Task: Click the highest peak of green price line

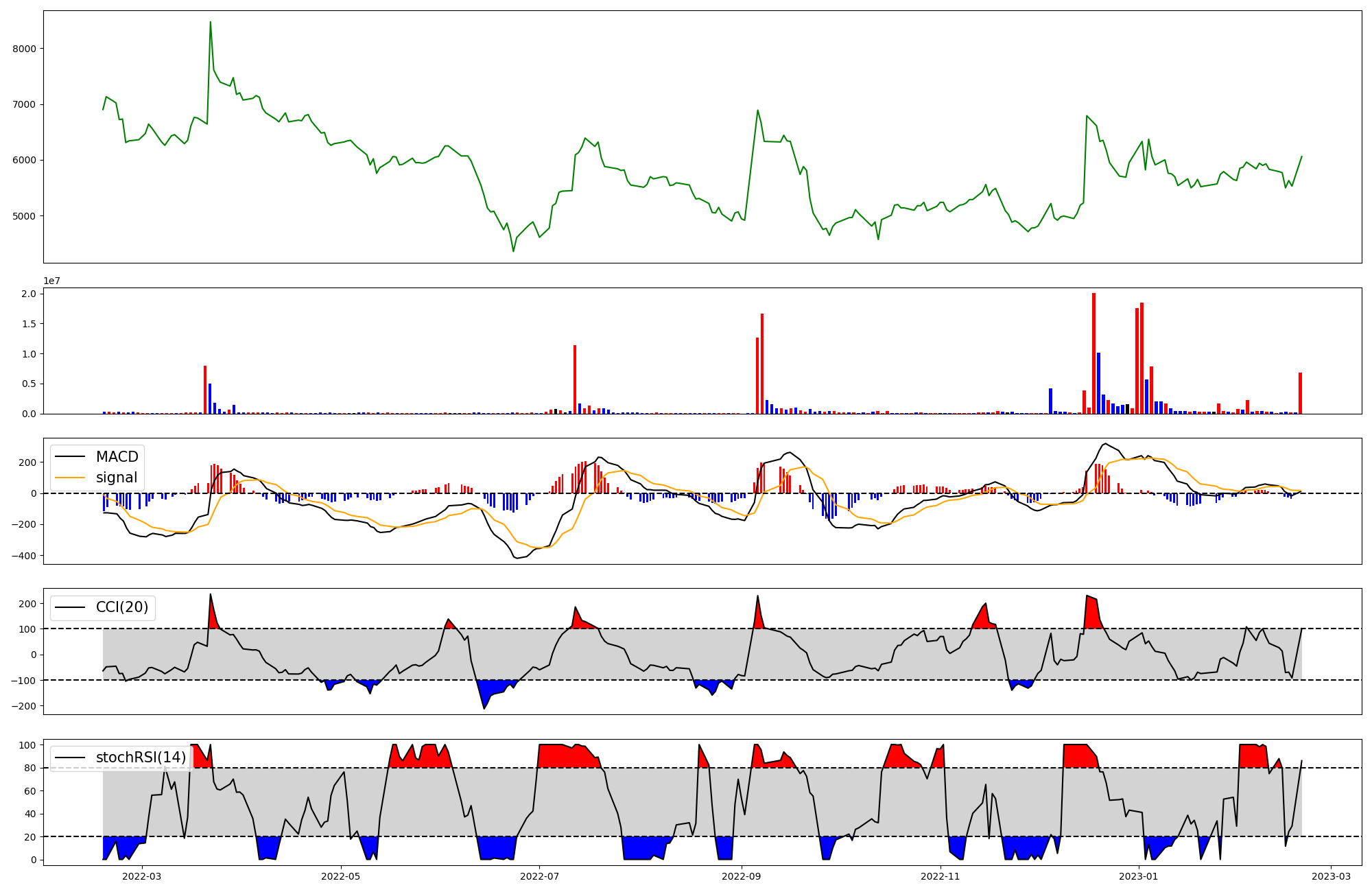Action: pyautogui.click(x=210, y=23)
